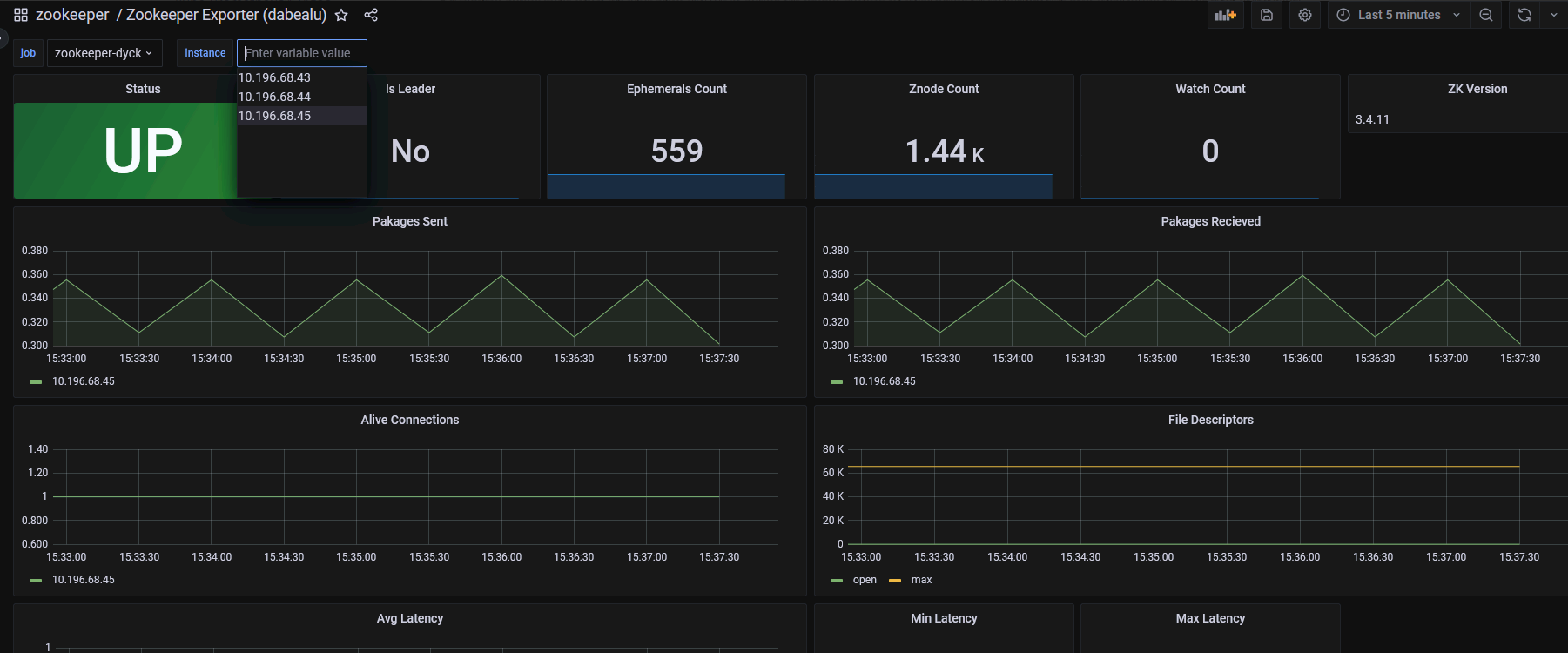Select instance 10.196.68.43 from list
The image size is (1568, 653).
(274, 77)
